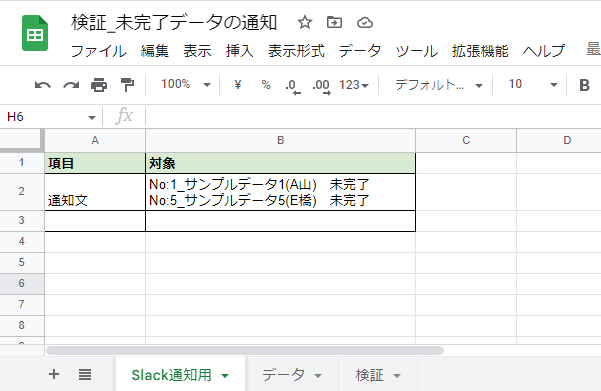This screenshot has width=601, height=391.
Task: Open the データ menu
Action: (360, 51)
